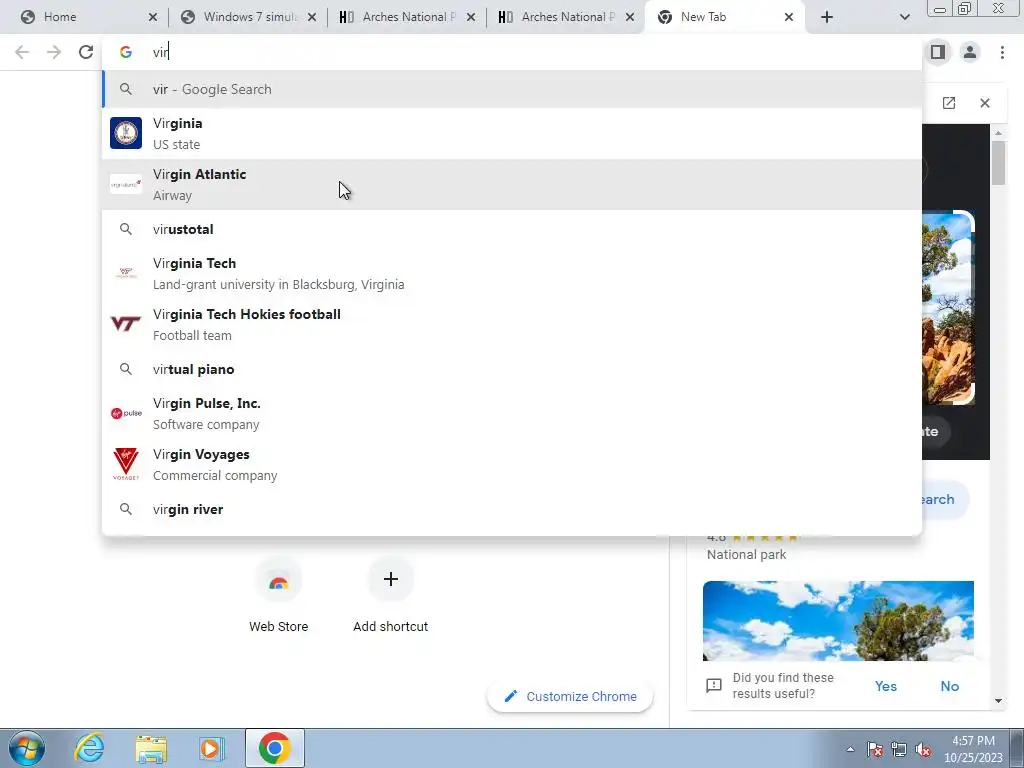The image size is (1024, 768).
Task: Close the Home tab
Action: [153, 17]
